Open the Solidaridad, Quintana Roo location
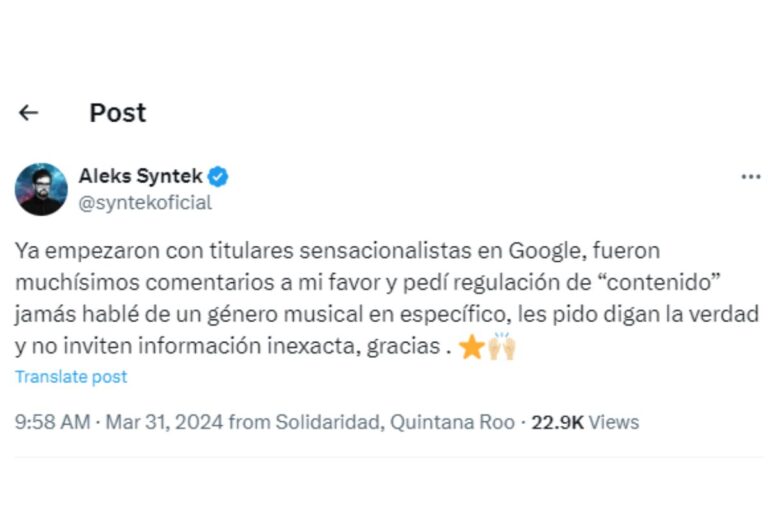This screenshot has width=768, height=509. (395, 422)
